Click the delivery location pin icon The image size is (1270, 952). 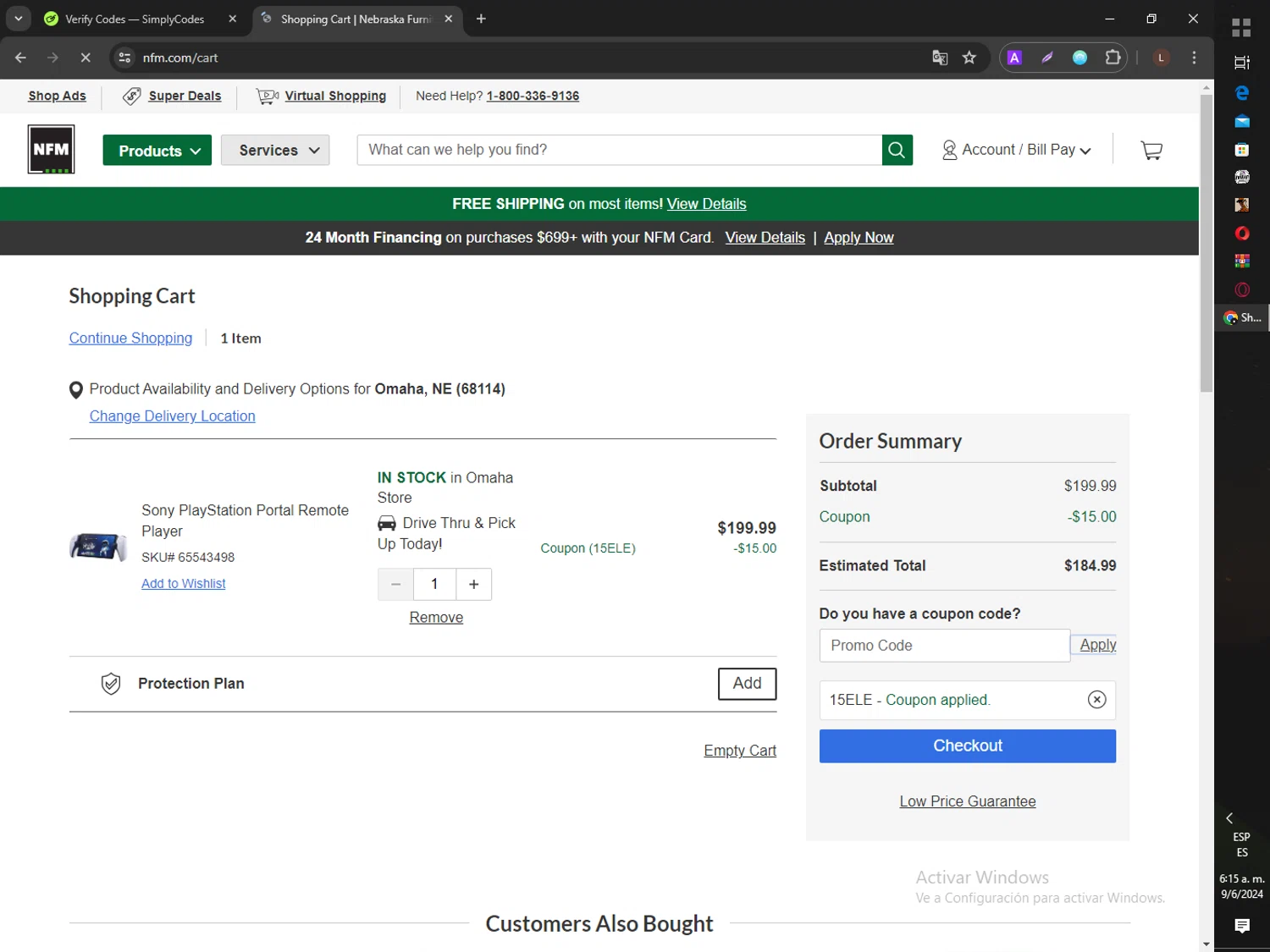point(75,390)
